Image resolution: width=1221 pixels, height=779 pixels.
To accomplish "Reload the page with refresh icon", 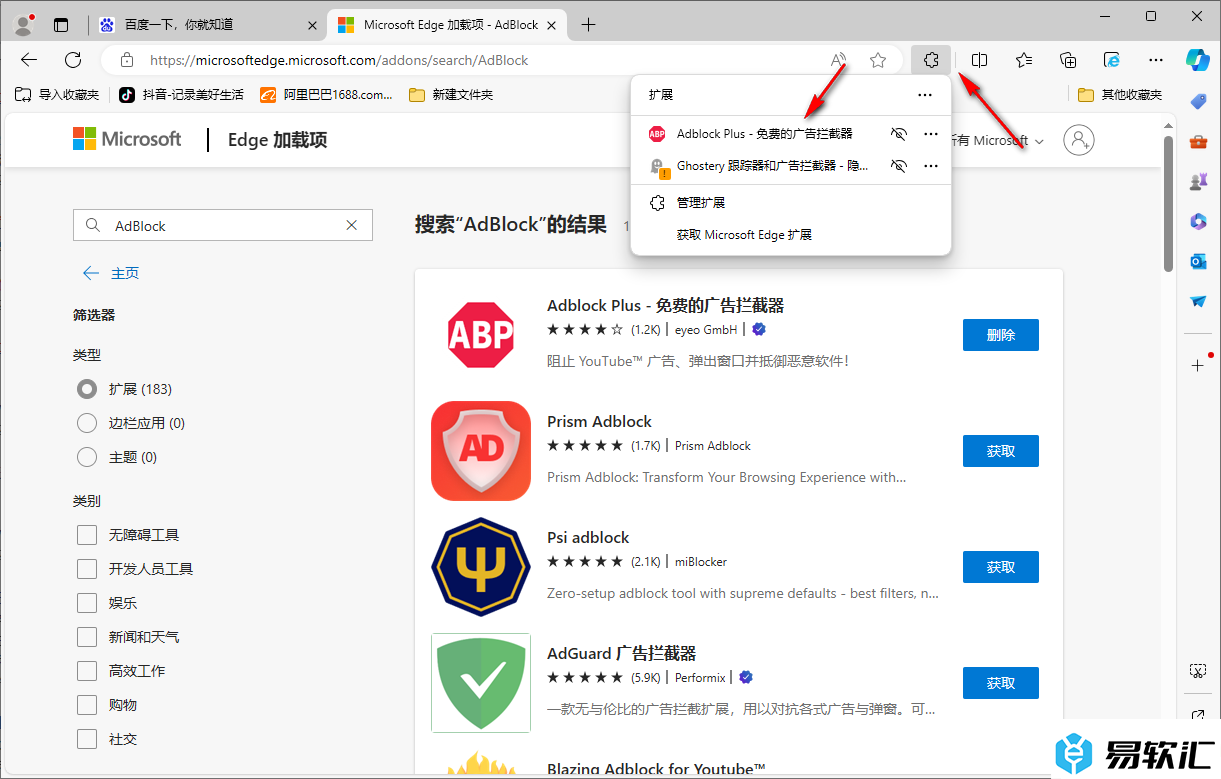I will (73, 60).
